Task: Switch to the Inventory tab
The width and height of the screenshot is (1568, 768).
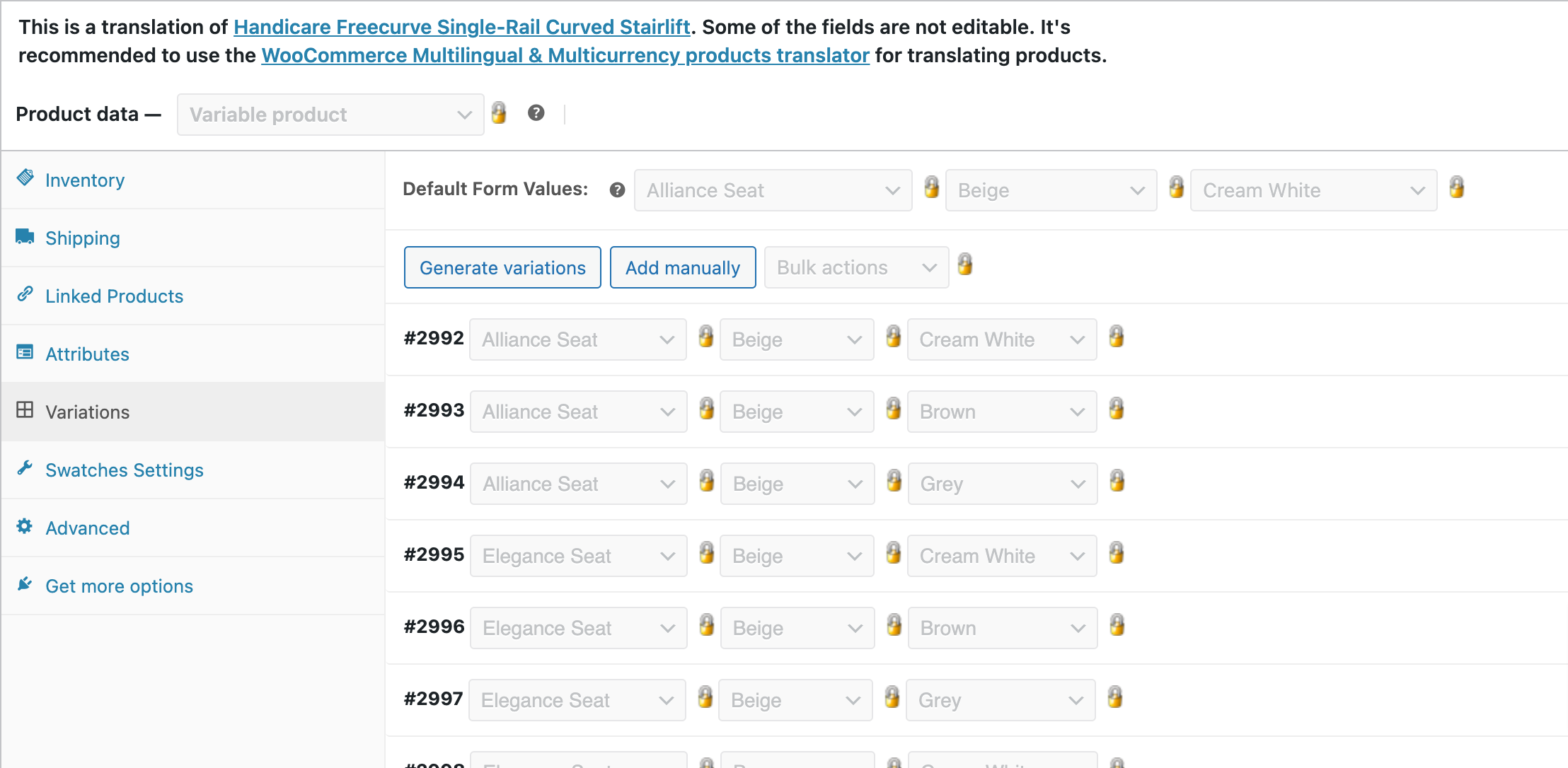Action: click(x=85, y=180)
